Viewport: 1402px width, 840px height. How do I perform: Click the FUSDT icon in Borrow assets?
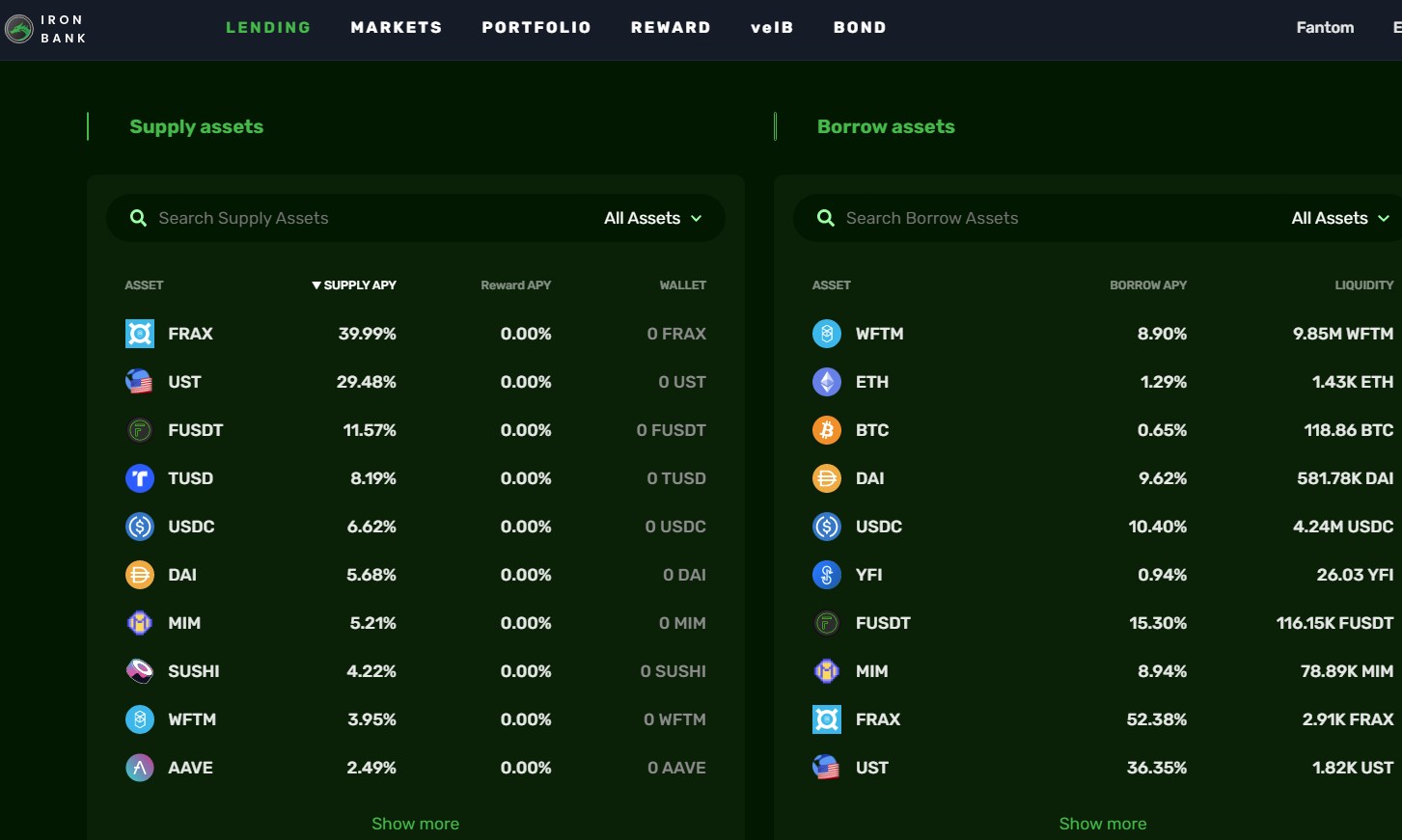click(827, 623)
